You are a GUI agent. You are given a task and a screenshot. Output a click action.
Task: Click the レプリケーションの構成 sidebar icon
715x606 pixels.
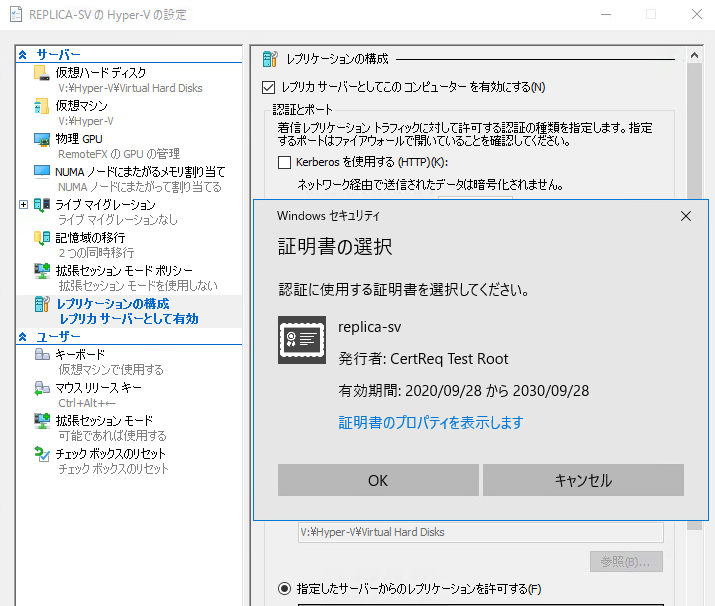[x=41, y=304]
